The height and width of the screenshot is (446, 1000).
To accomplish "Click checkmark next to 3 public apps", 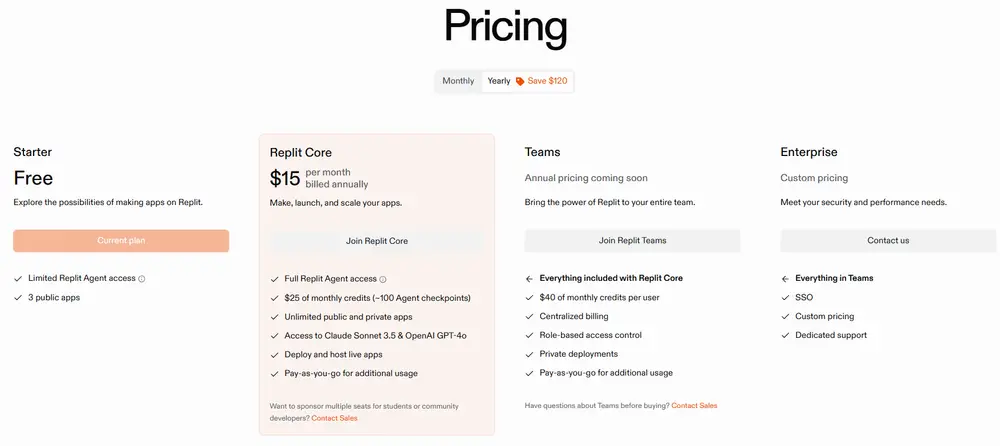I will pos(18,298).
